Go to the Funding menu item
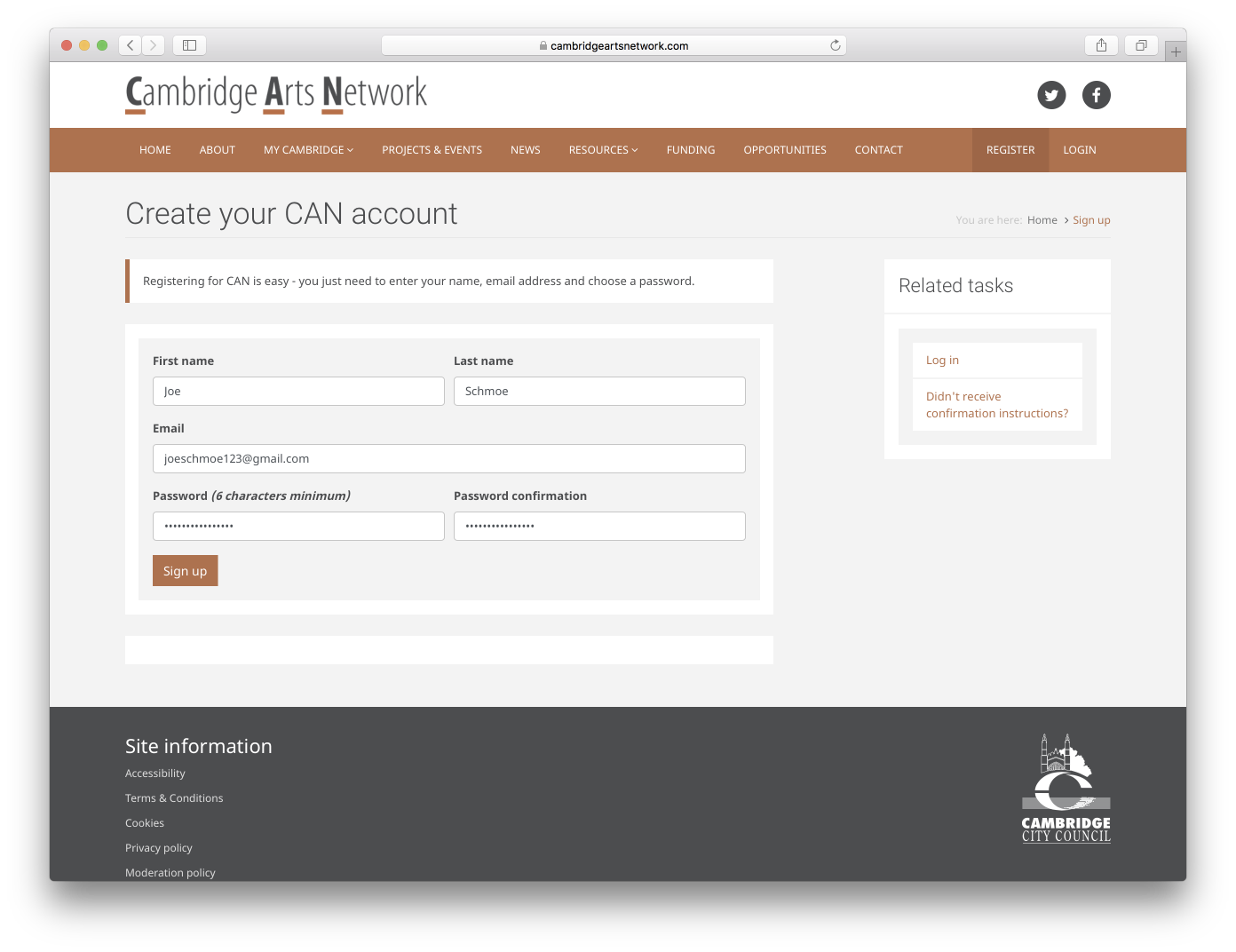The width and height of the screenshot is (1236, 952). tap(690, 150)
